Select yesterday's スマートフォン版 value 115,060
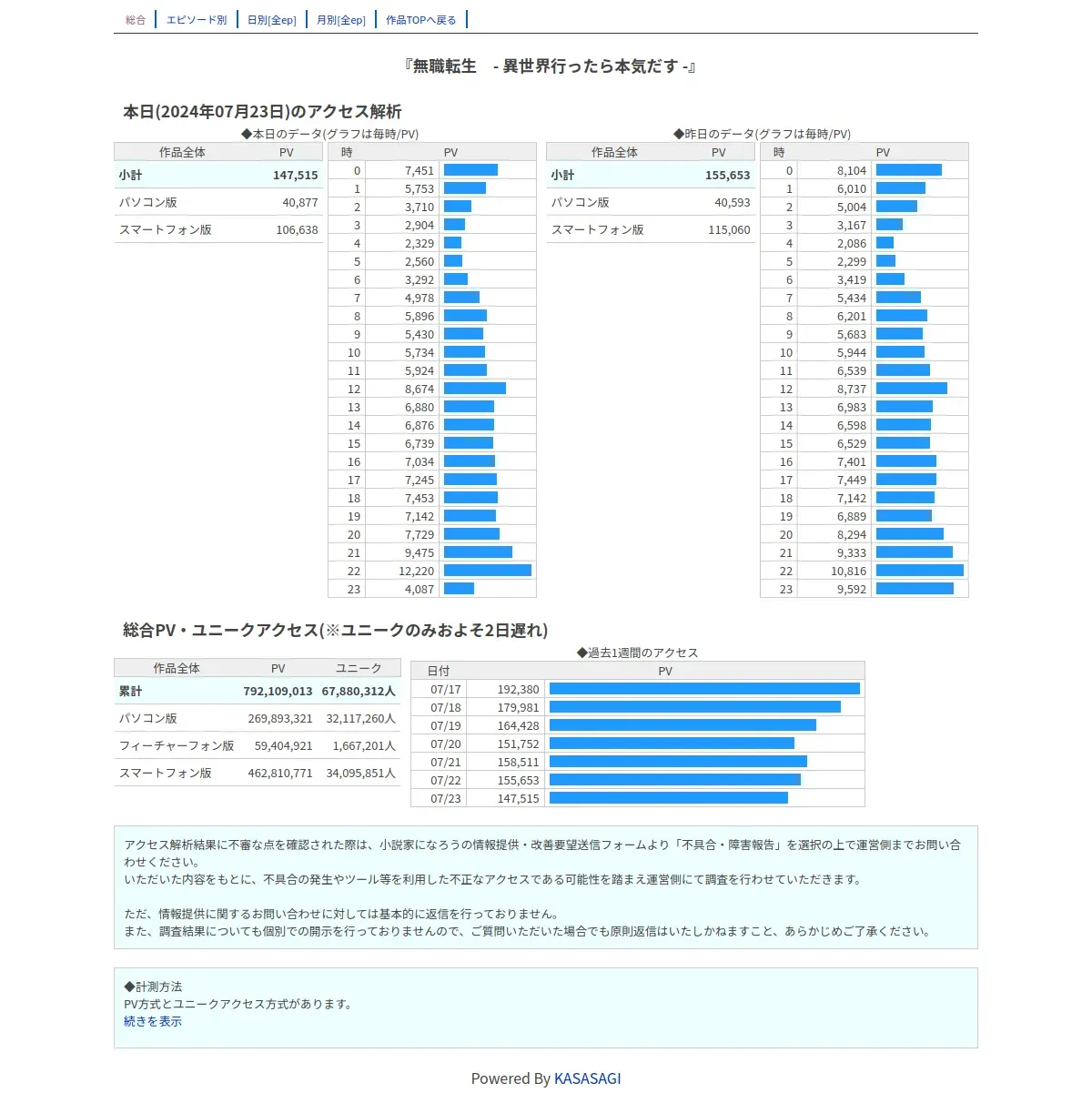 click(x=730, y=230)
